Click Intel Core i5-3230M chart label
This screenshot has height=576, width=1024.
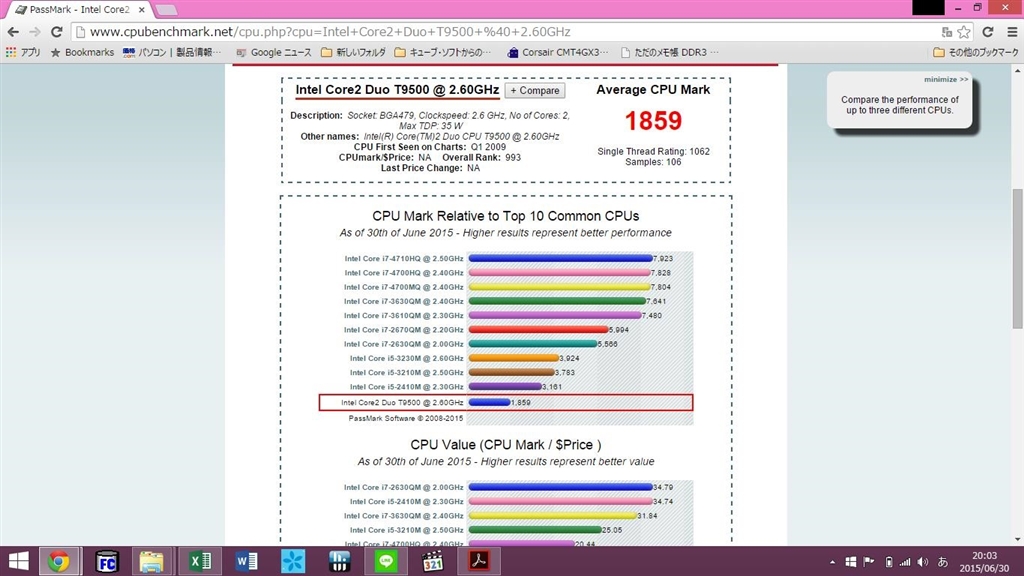click(406, 359)
